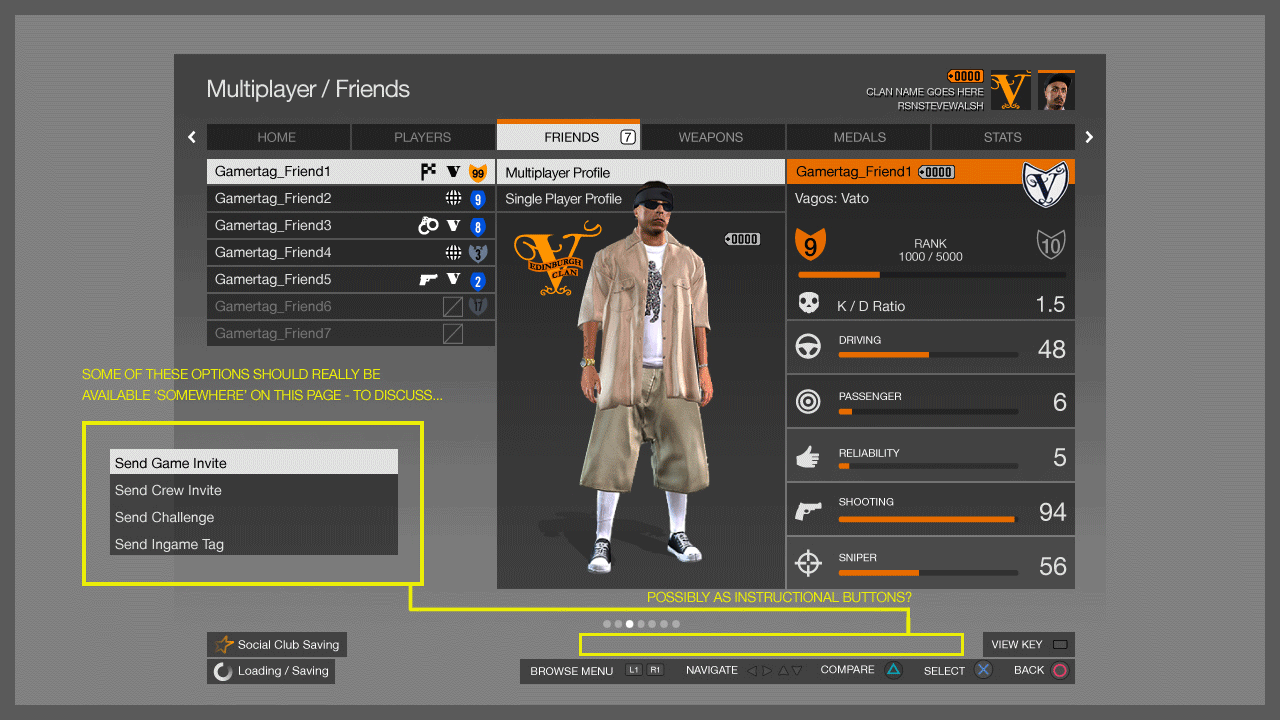This screenshot has width=1280, height=720.
Task: Click the Rank progress bar
Action: click(931, 274)
